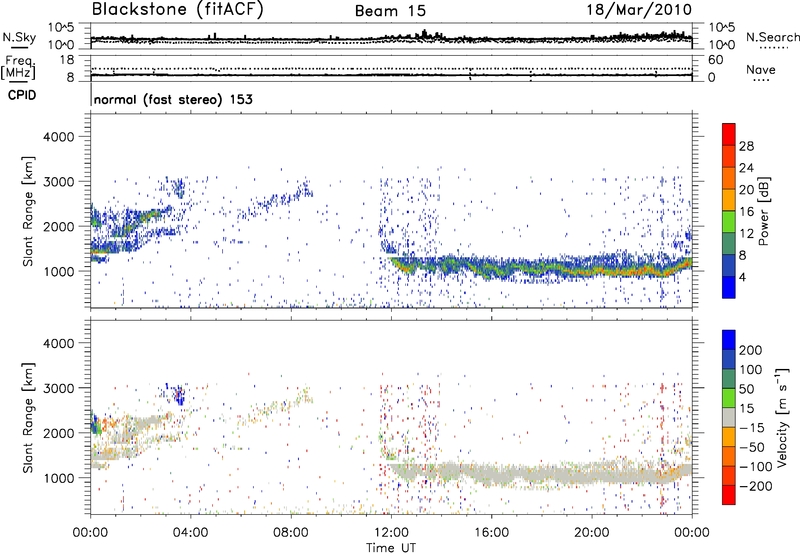This screenshot has height=554, width=800.
Task: Click the 60 label right of frequency panel
Action: (715, 60)
